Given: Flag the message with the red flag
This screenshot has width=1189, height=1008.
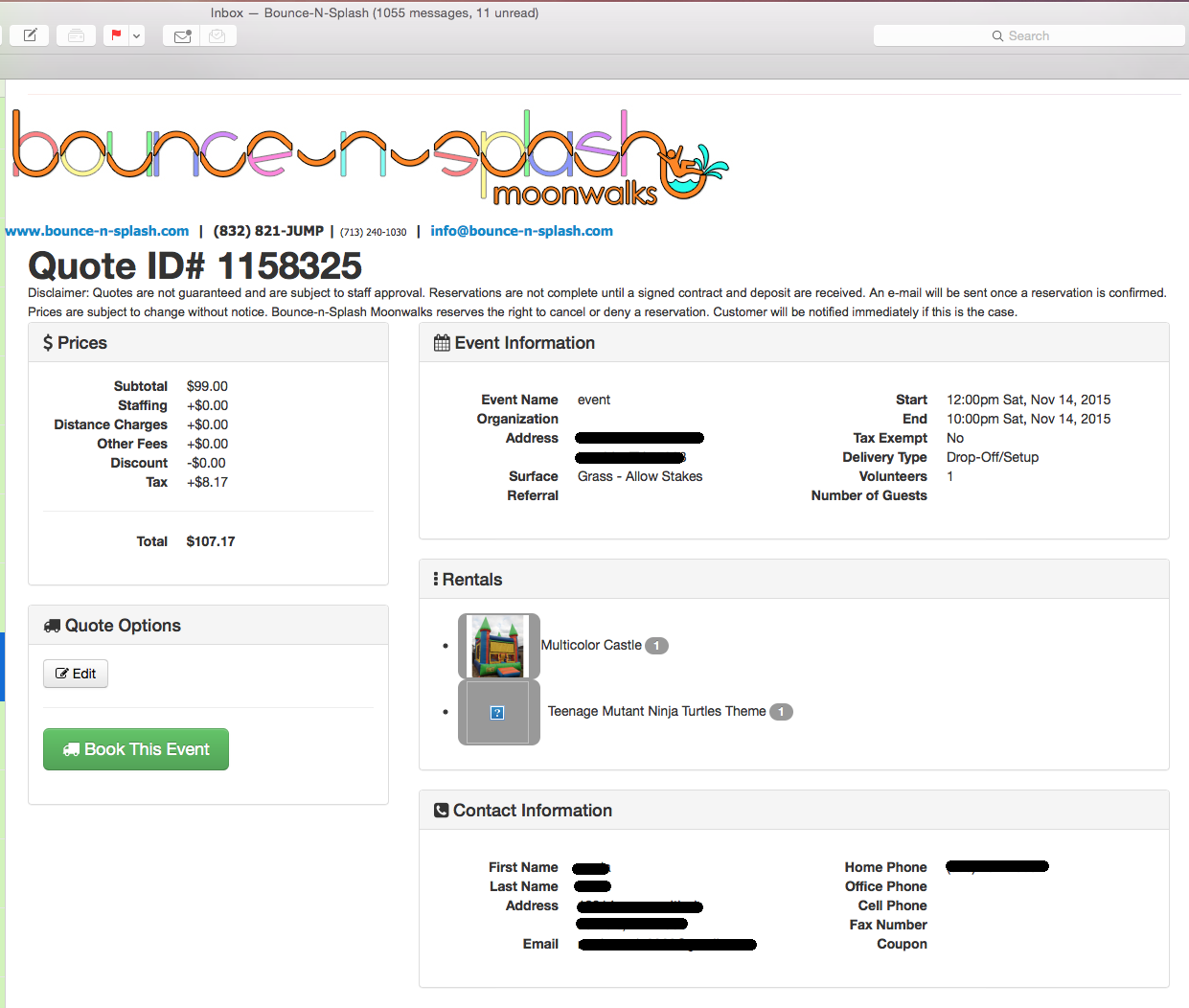Looking at the screenshot, I should point(116,35).
